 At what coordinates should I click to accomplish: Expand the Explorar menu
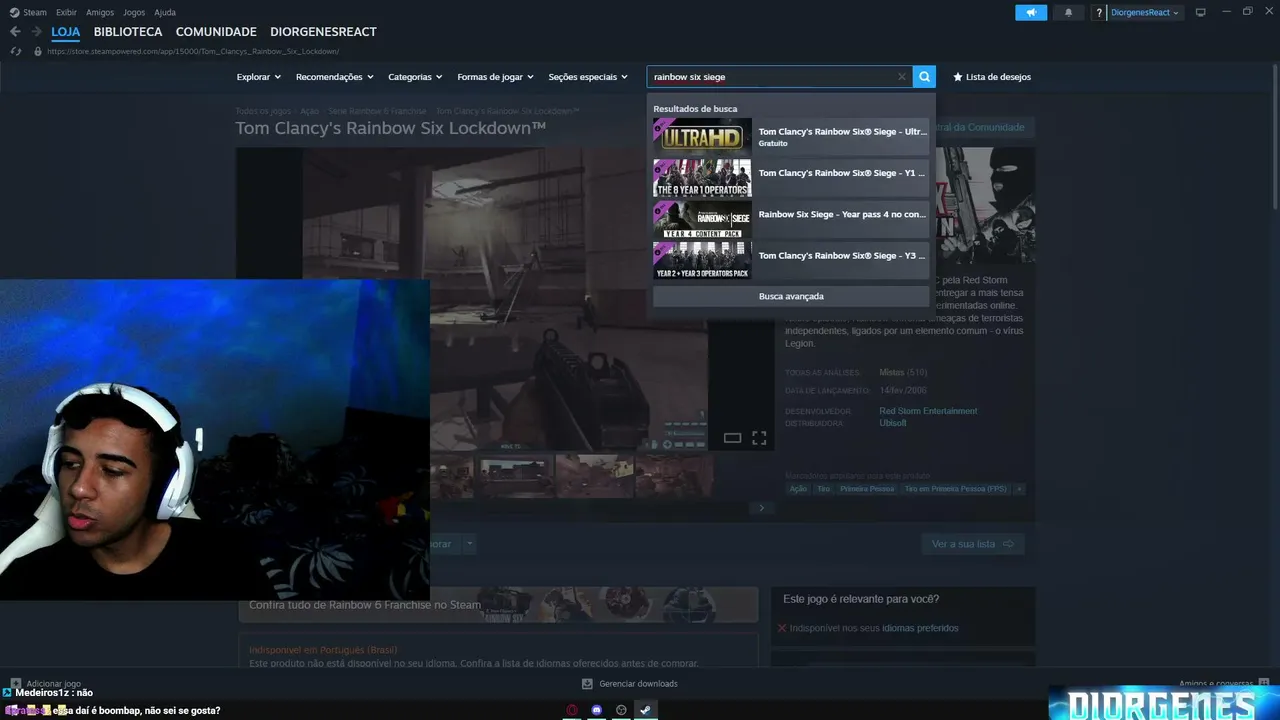coord(259,77)
